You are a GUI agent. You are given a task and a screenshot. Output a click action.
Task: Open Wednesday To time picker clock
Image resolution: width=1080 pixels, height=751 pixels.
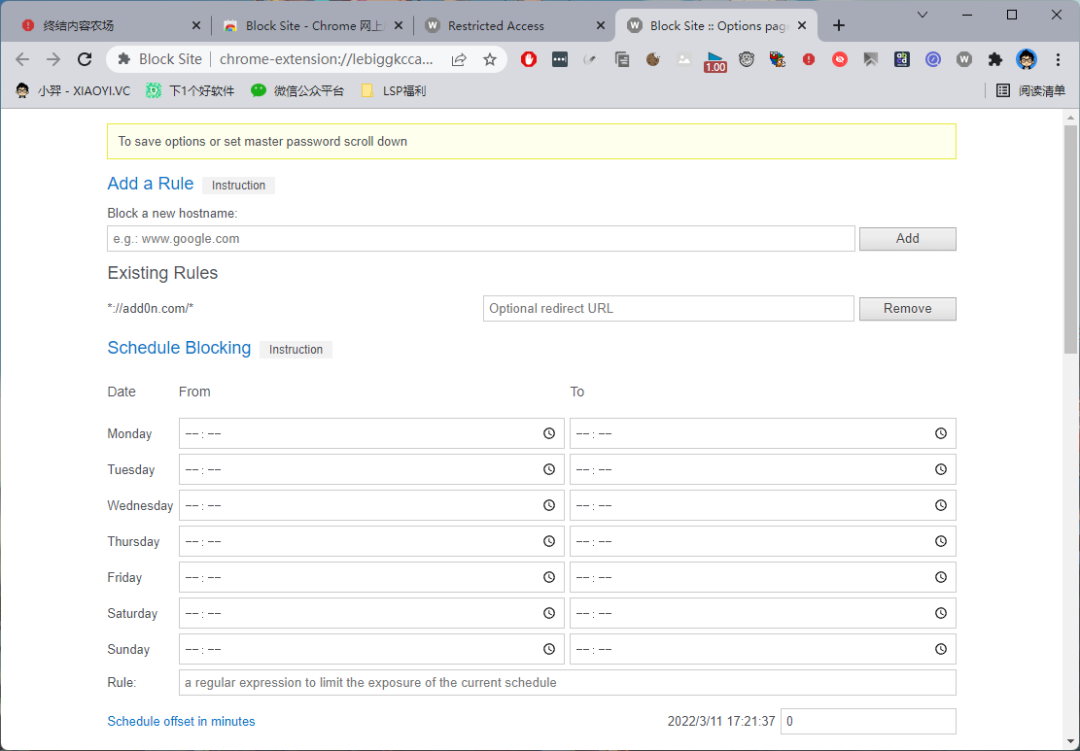941,506
